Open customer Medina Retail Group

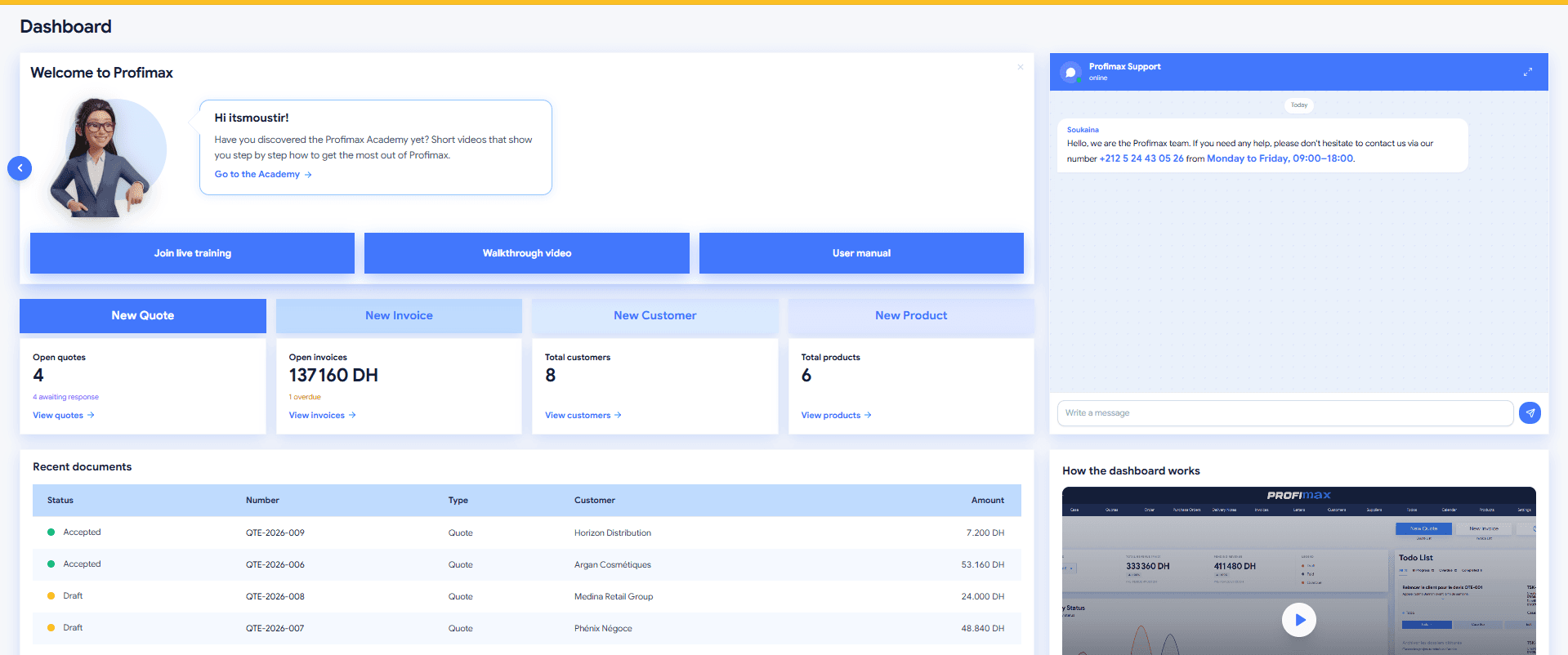tap(614, 596)
